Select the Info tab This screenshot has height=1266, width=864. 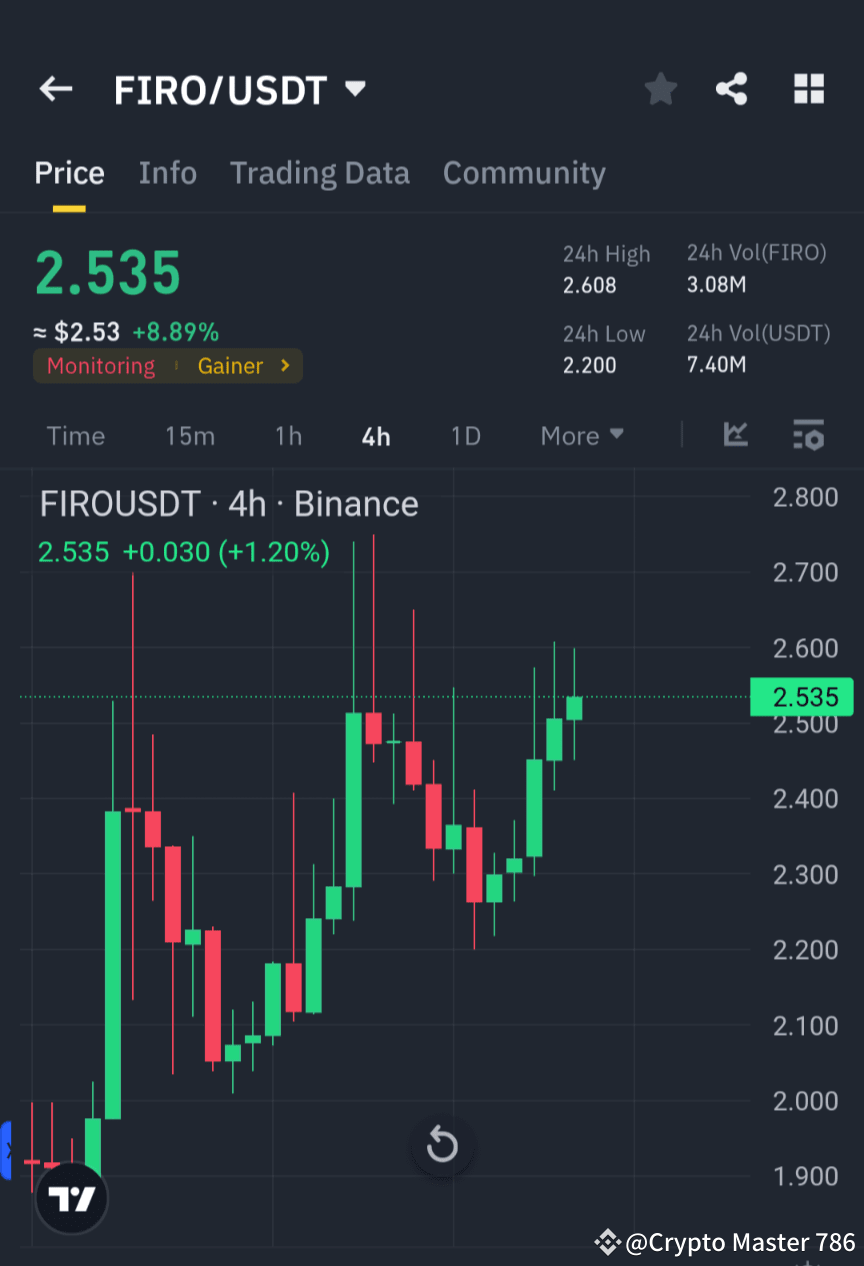167,172
